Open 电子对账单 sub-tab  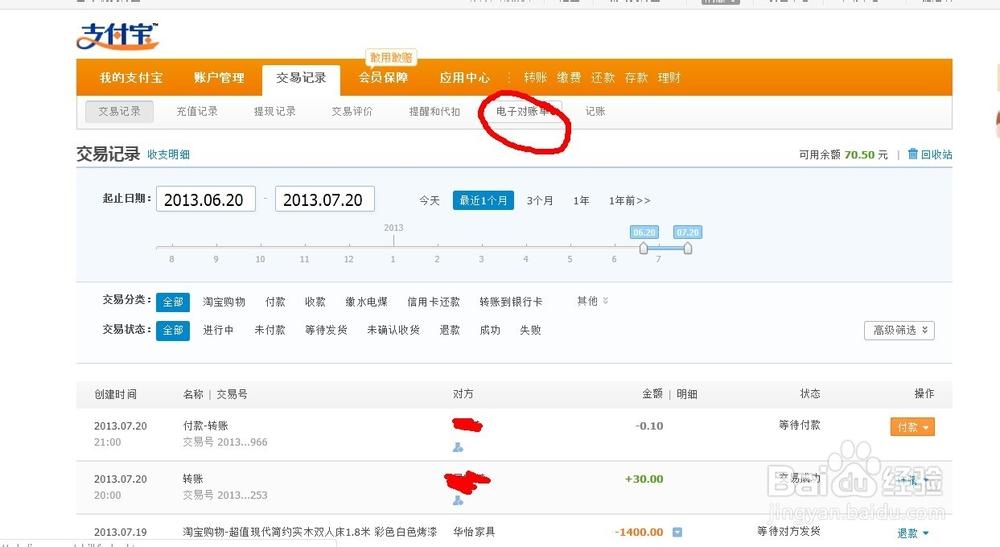point(527,111)
